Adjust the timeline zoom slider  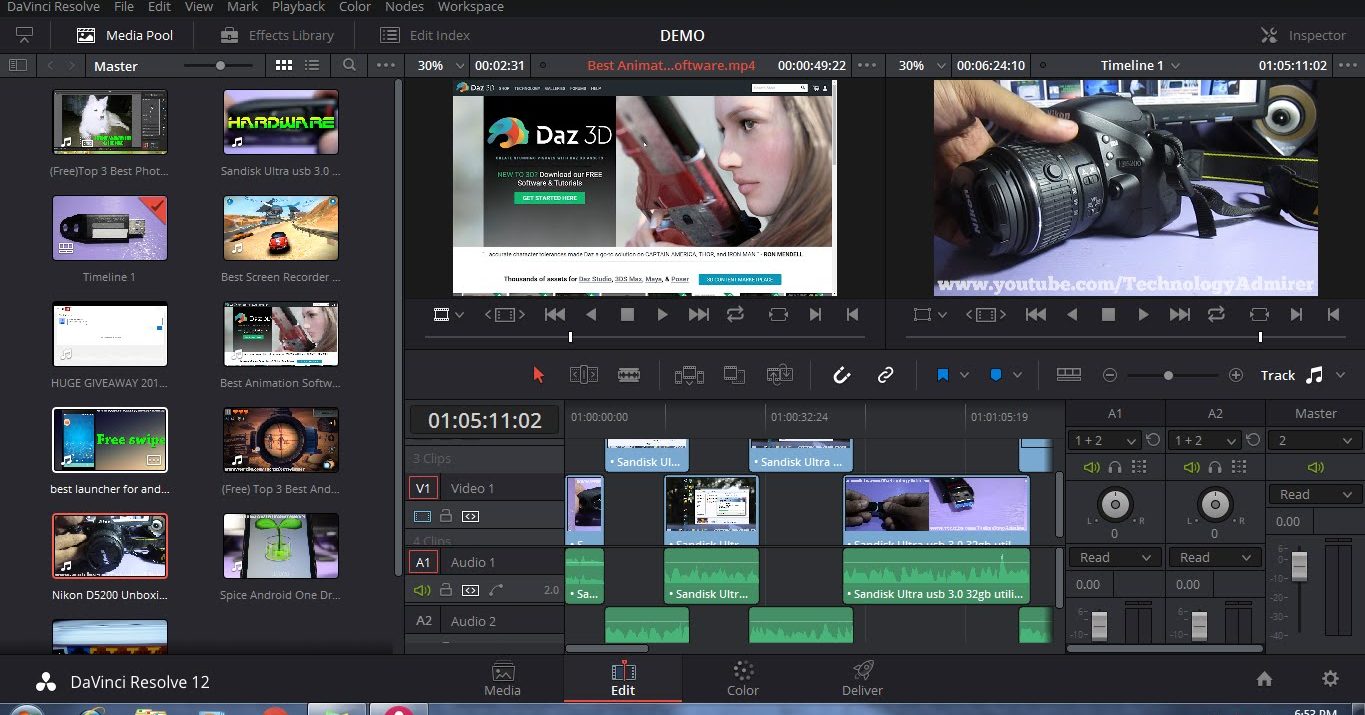point(1168,375)
